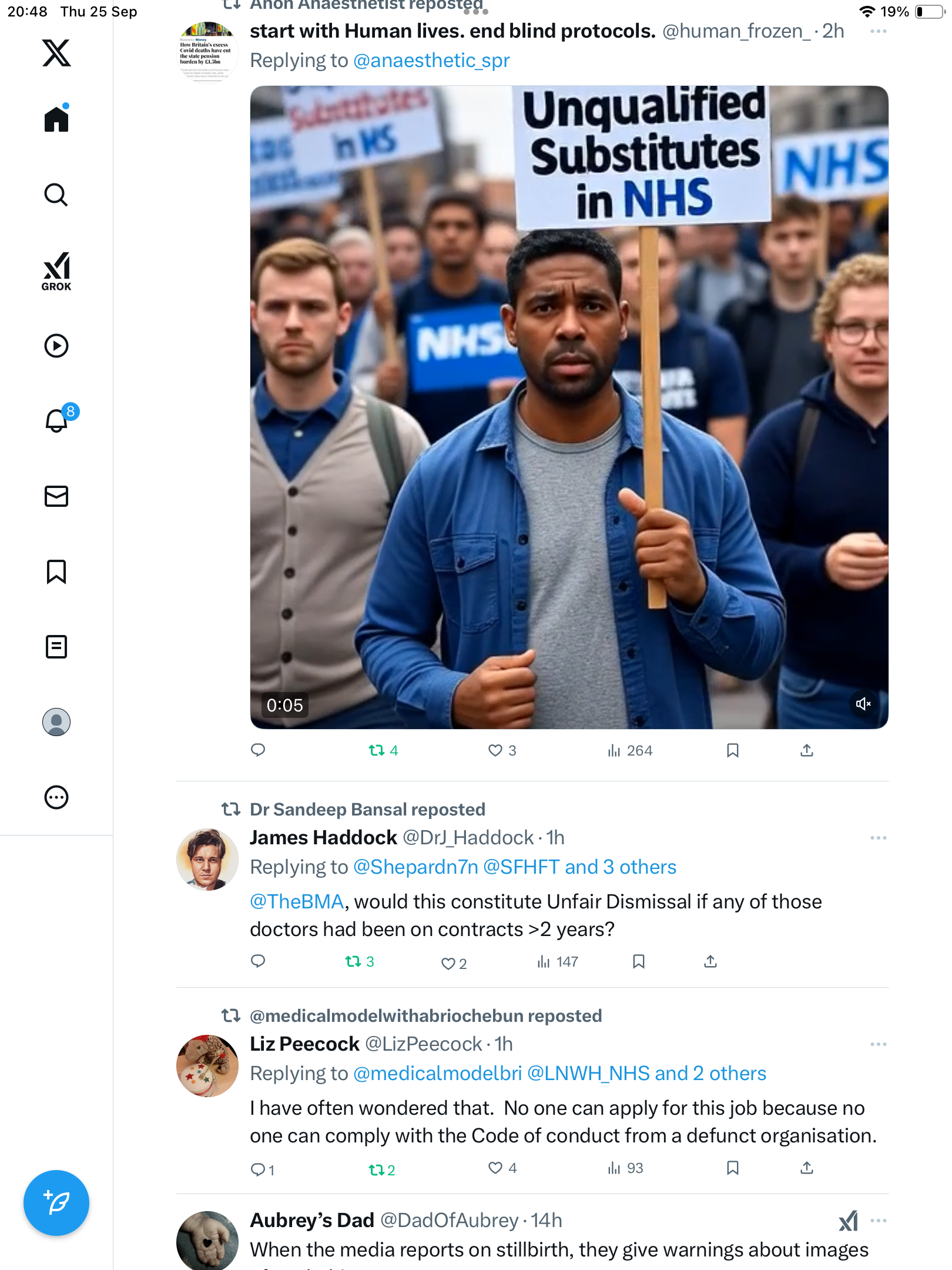Open more options for Liz Peecock's post

coord(878,1044)
